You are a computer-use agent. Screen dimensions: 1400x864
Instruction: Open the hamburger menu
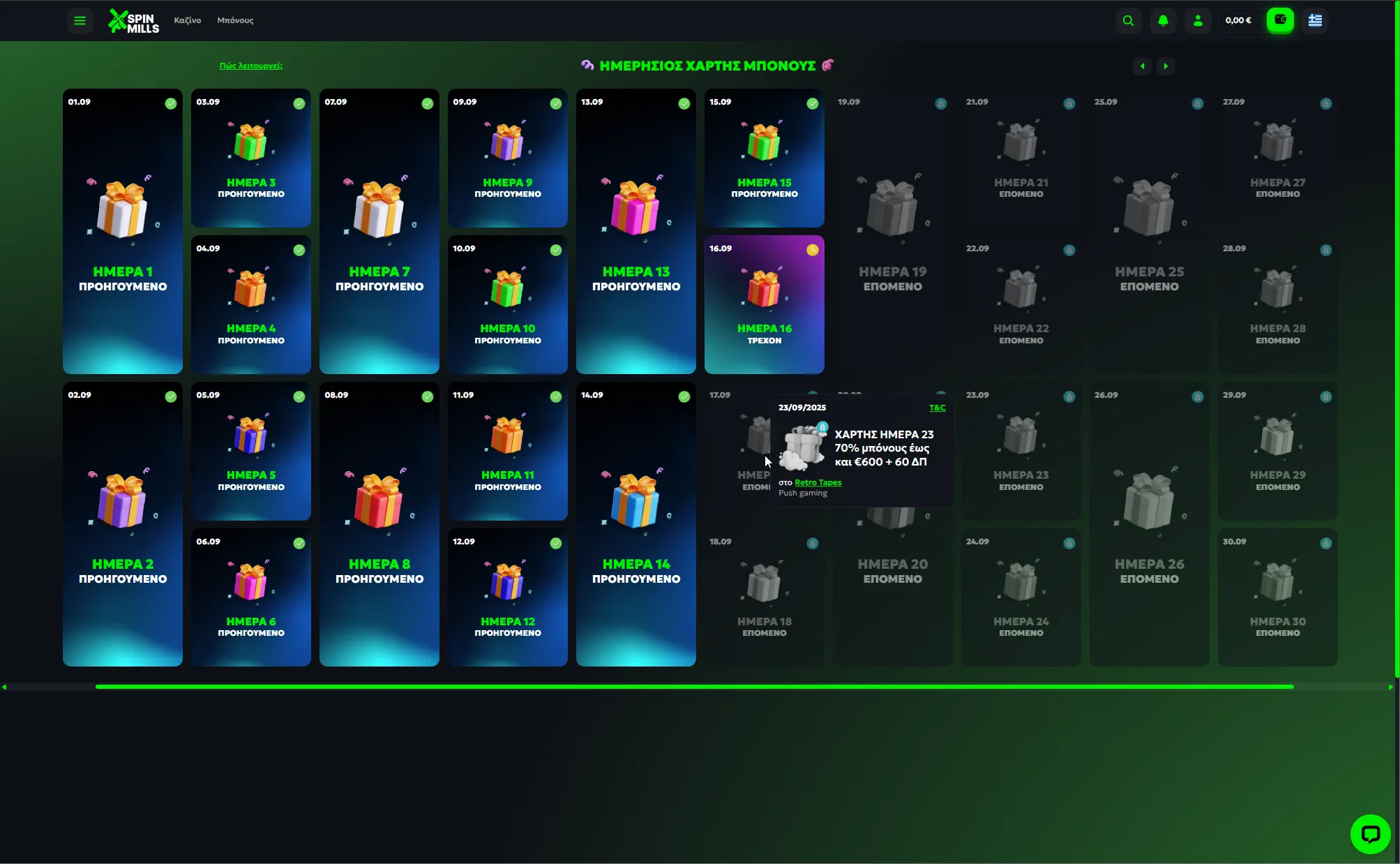coord(80,20)
